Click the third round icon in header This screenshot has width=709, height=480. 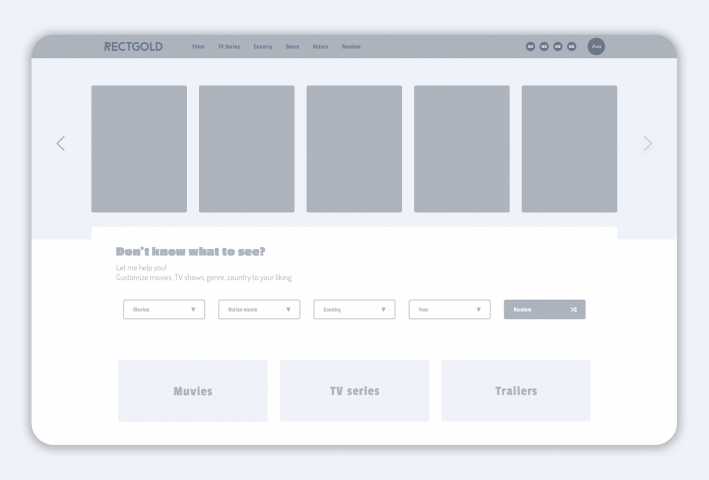558,47
